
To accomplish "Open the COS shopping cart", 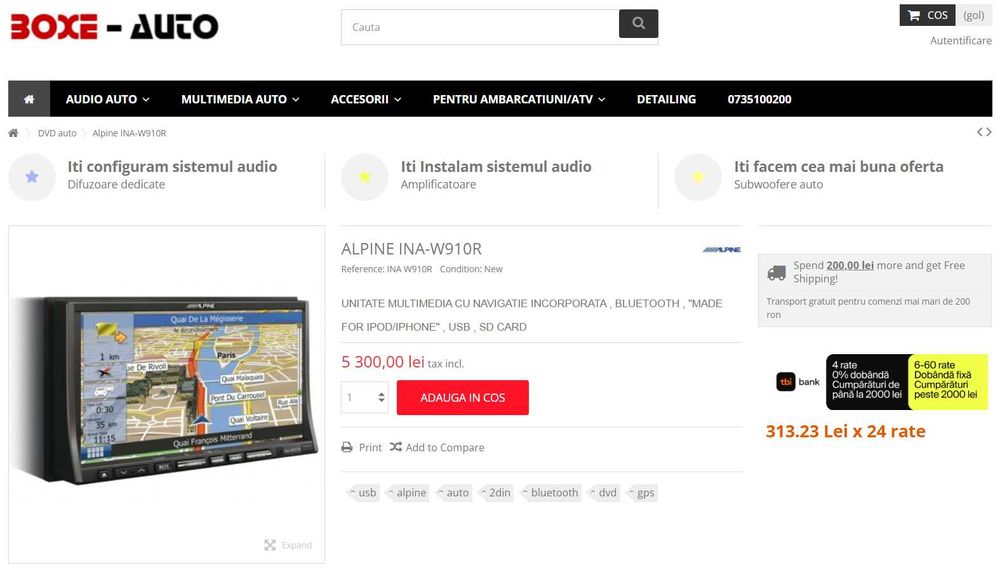I will (927, 15).
